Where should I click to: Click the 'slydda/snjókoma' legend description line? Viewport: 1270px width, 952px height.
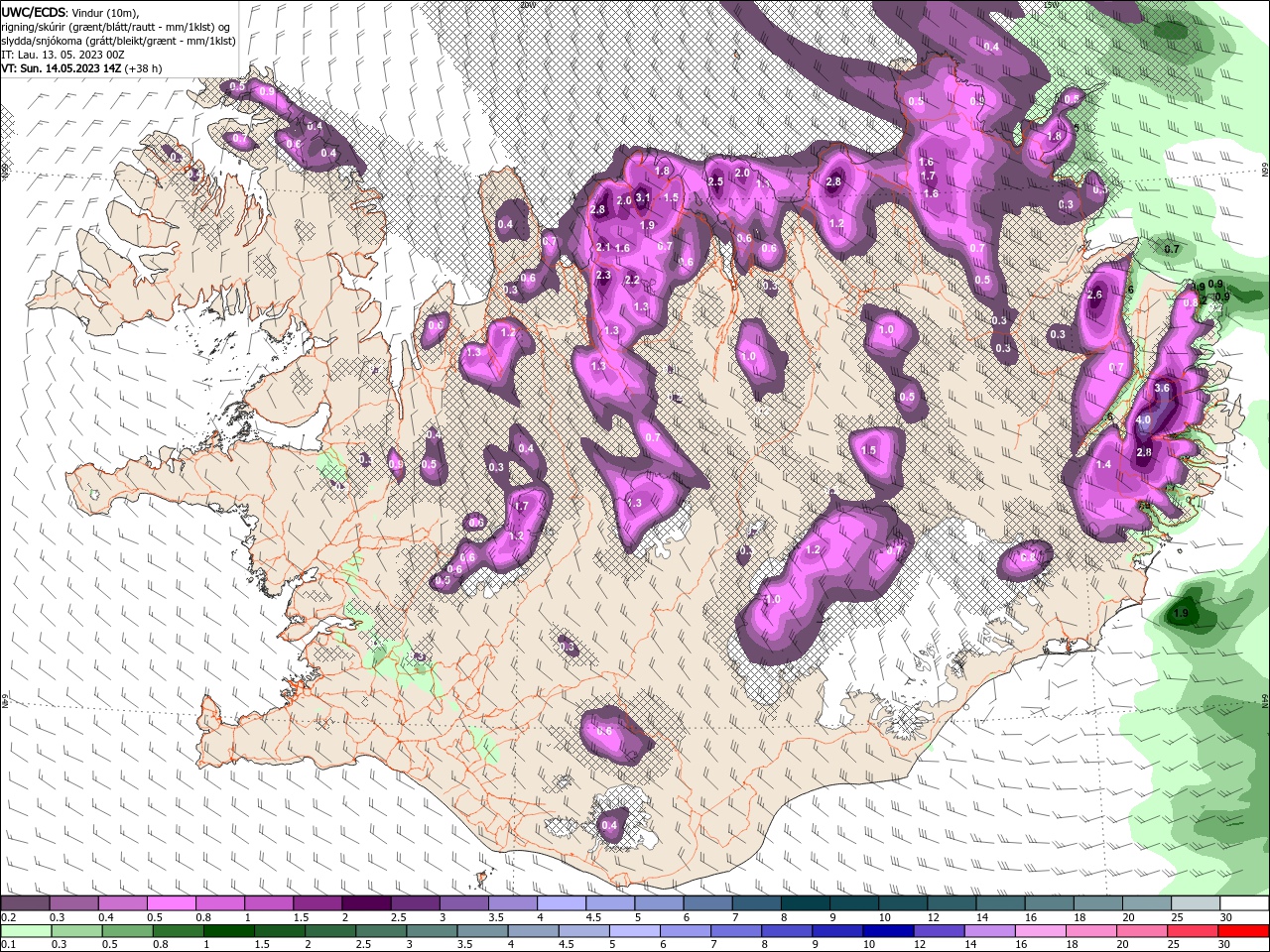116,41
